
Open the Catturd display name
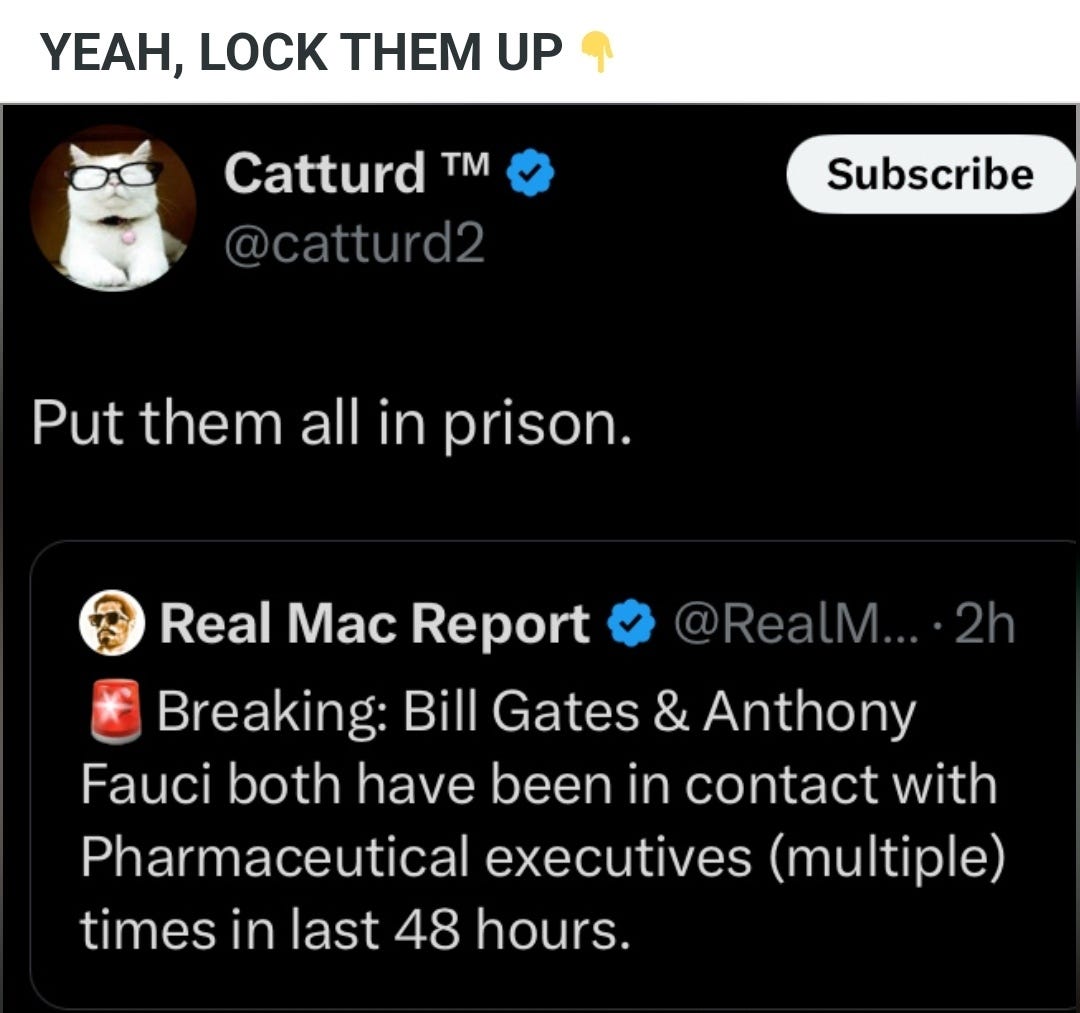(324, 173)
